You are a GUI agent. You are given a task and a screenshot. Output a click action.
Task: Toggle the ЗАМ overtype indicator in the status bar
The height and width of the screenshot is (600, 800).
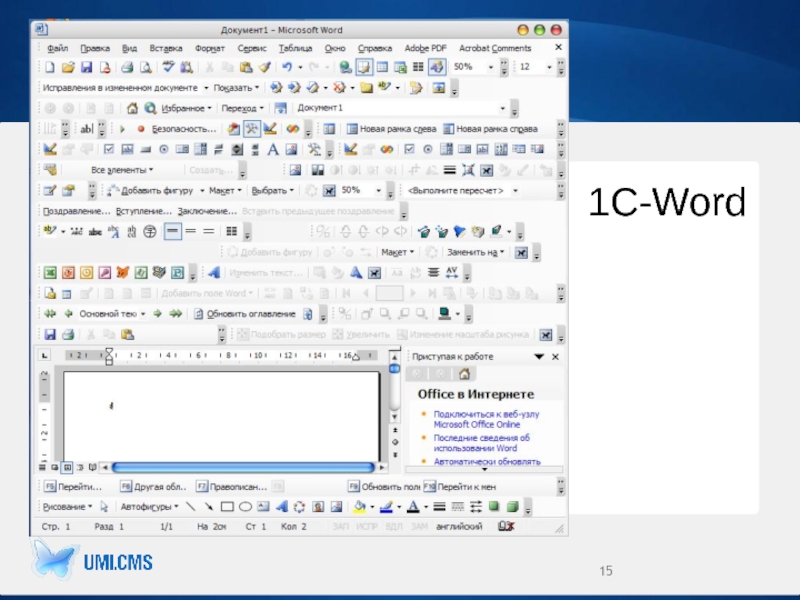coord(419,526)
